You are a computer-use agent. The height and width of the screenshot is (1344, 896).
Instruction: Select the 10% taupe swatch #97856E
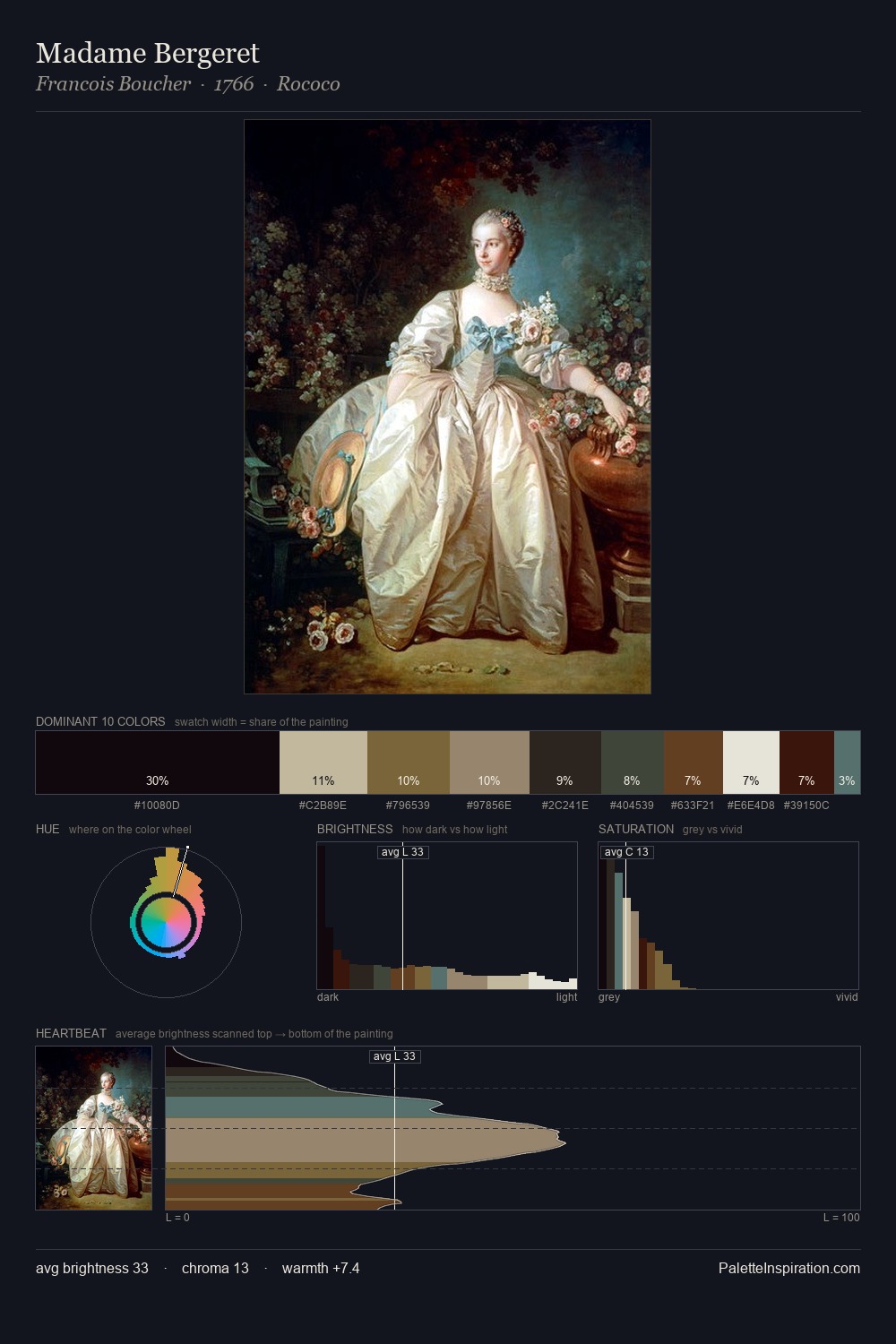489,762
